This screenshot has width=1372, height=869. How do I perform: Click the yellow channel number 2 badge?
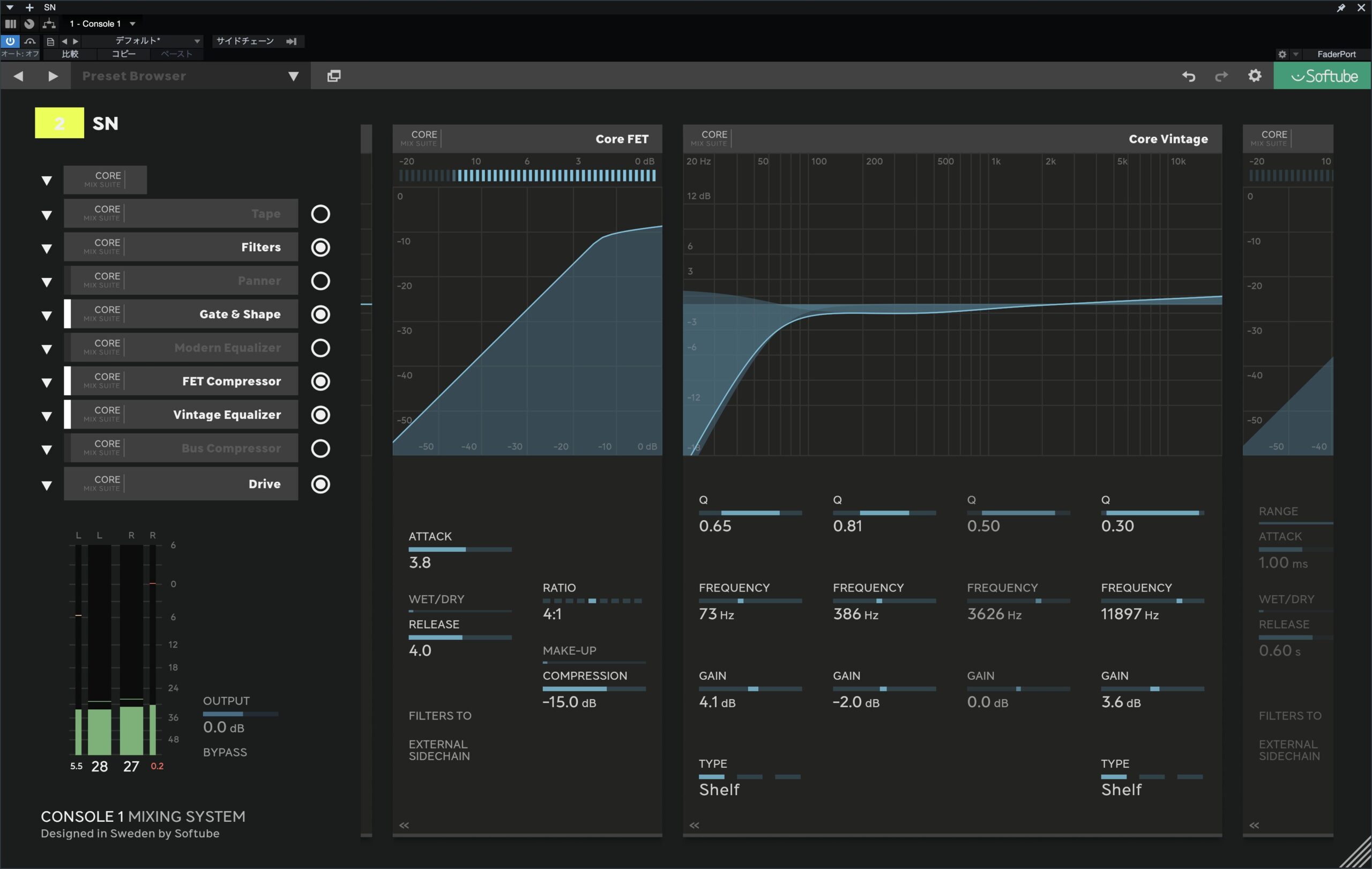pos(59,123)
